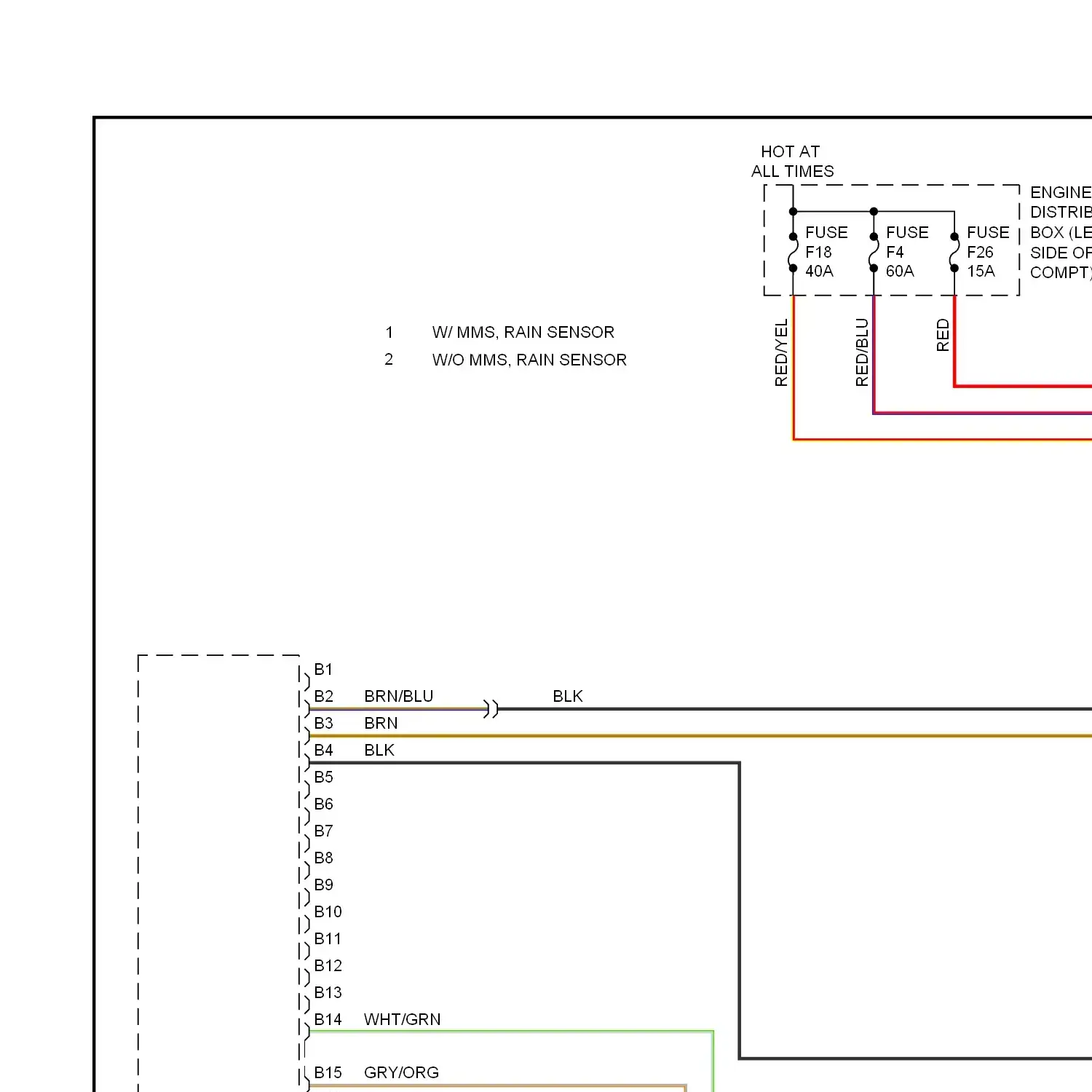Select note 1 W/ MMS, RAIN SENSOR
This screenshot has height=1092, width=1092.
(x=499, y=333)
